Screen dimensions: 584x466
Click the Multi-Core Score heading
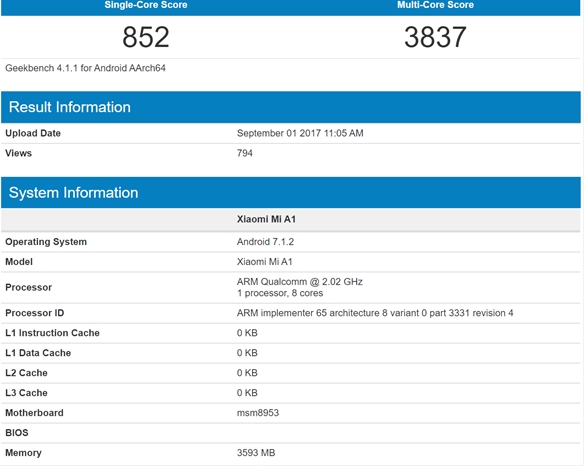coord(435,5)
